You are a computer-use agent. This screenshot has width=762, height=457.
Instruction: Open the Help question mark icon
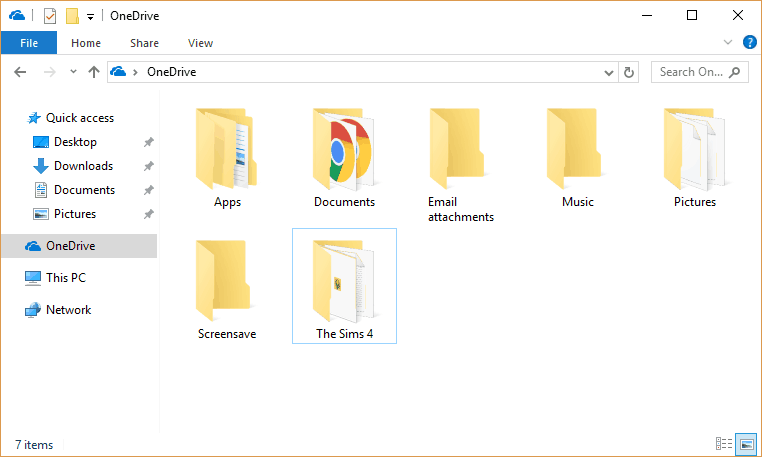point(749,42)
